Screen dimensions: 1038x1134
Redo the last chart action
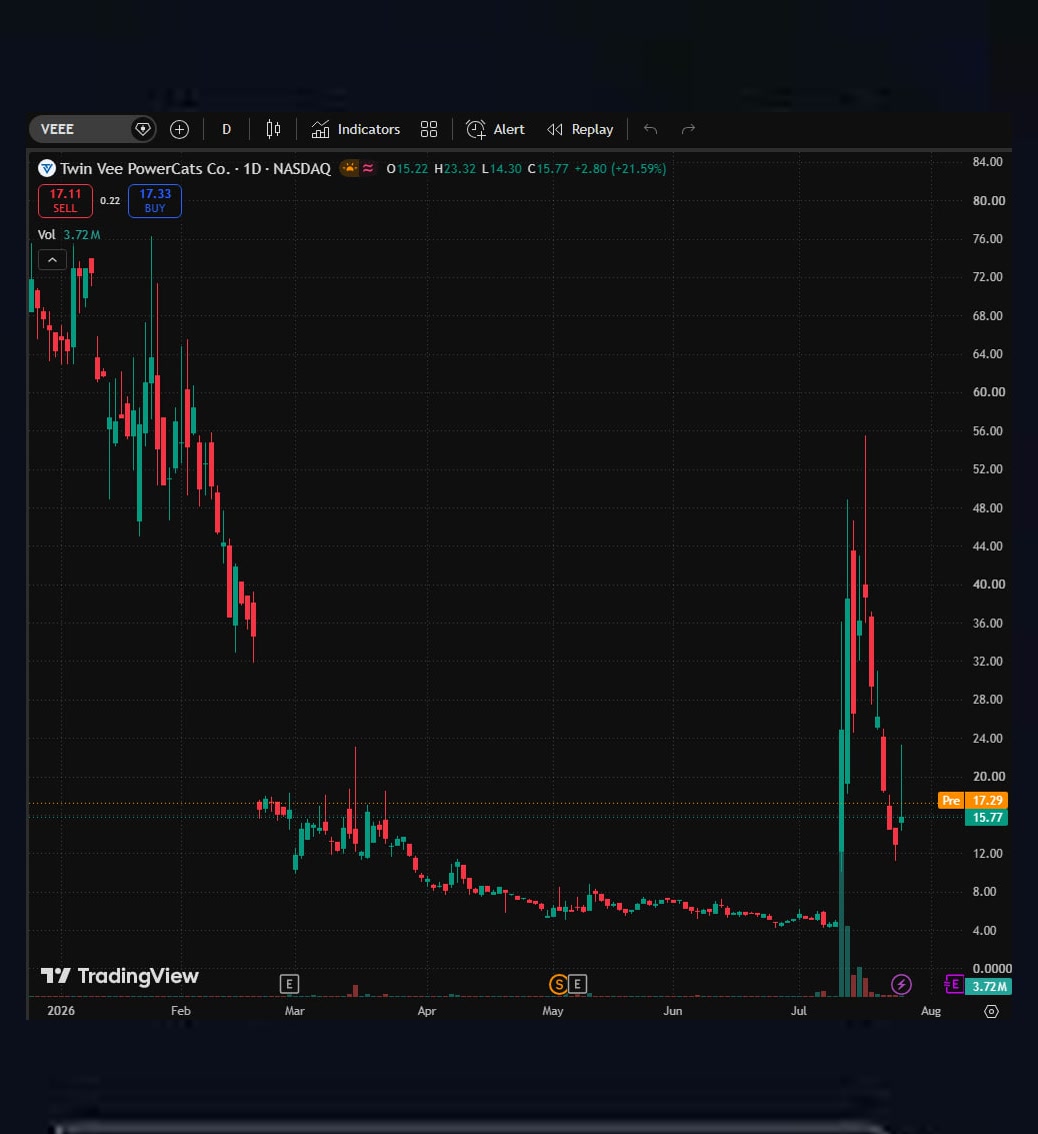[688, 129]
